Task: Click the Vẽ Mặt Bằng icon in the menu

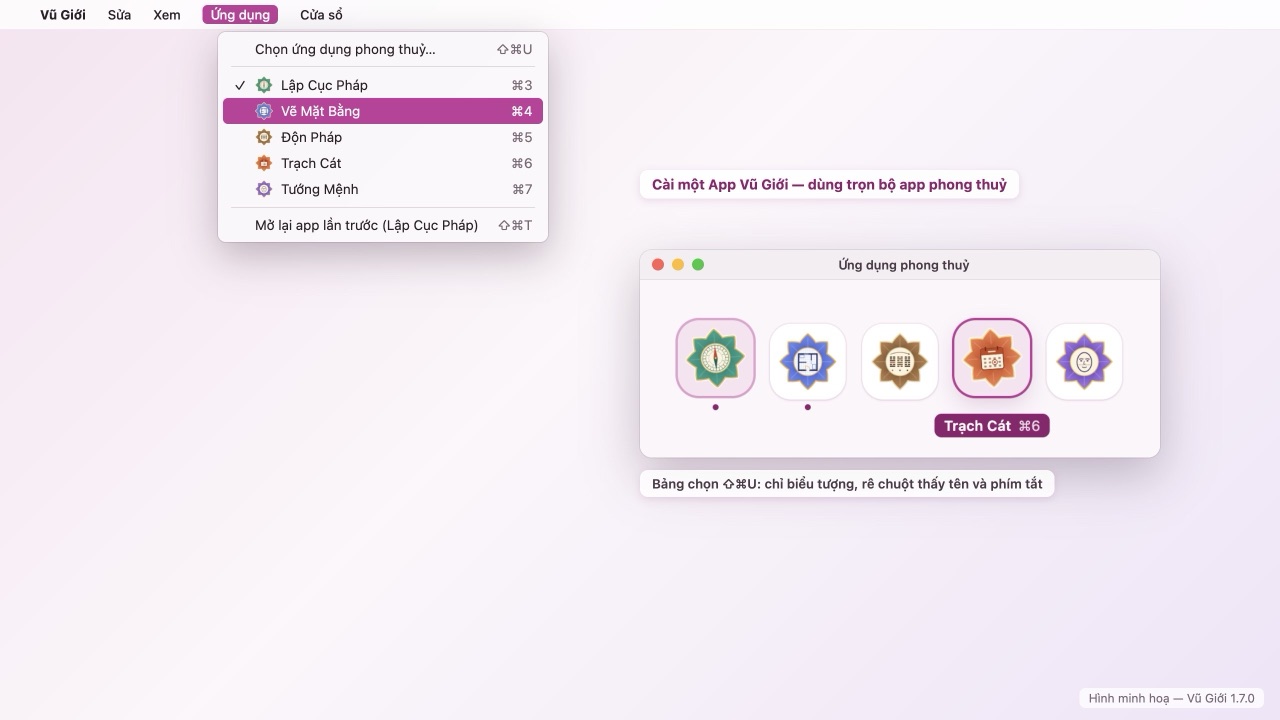Action: click(264, 111)
